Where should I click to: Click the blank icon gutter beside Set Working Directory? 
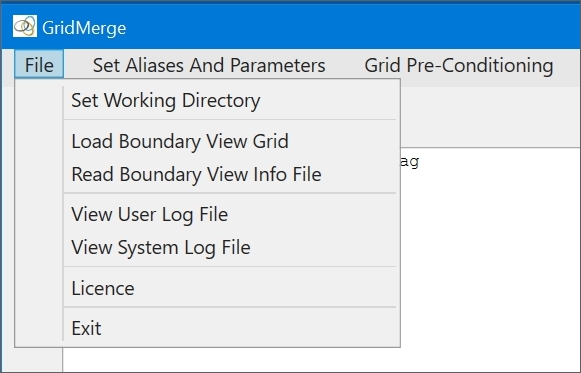(x=39, y=100)
